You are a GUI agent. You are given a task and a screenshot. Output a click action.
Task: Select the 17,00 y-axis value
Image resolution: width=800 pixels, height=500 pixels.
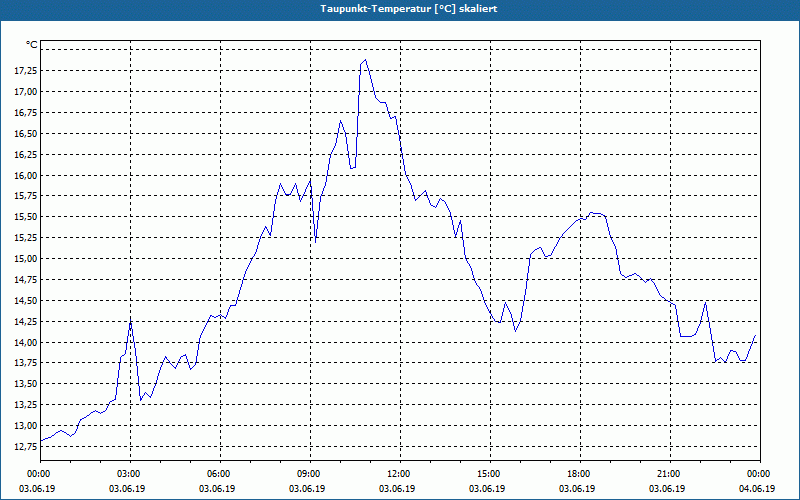tap(26, 92)
